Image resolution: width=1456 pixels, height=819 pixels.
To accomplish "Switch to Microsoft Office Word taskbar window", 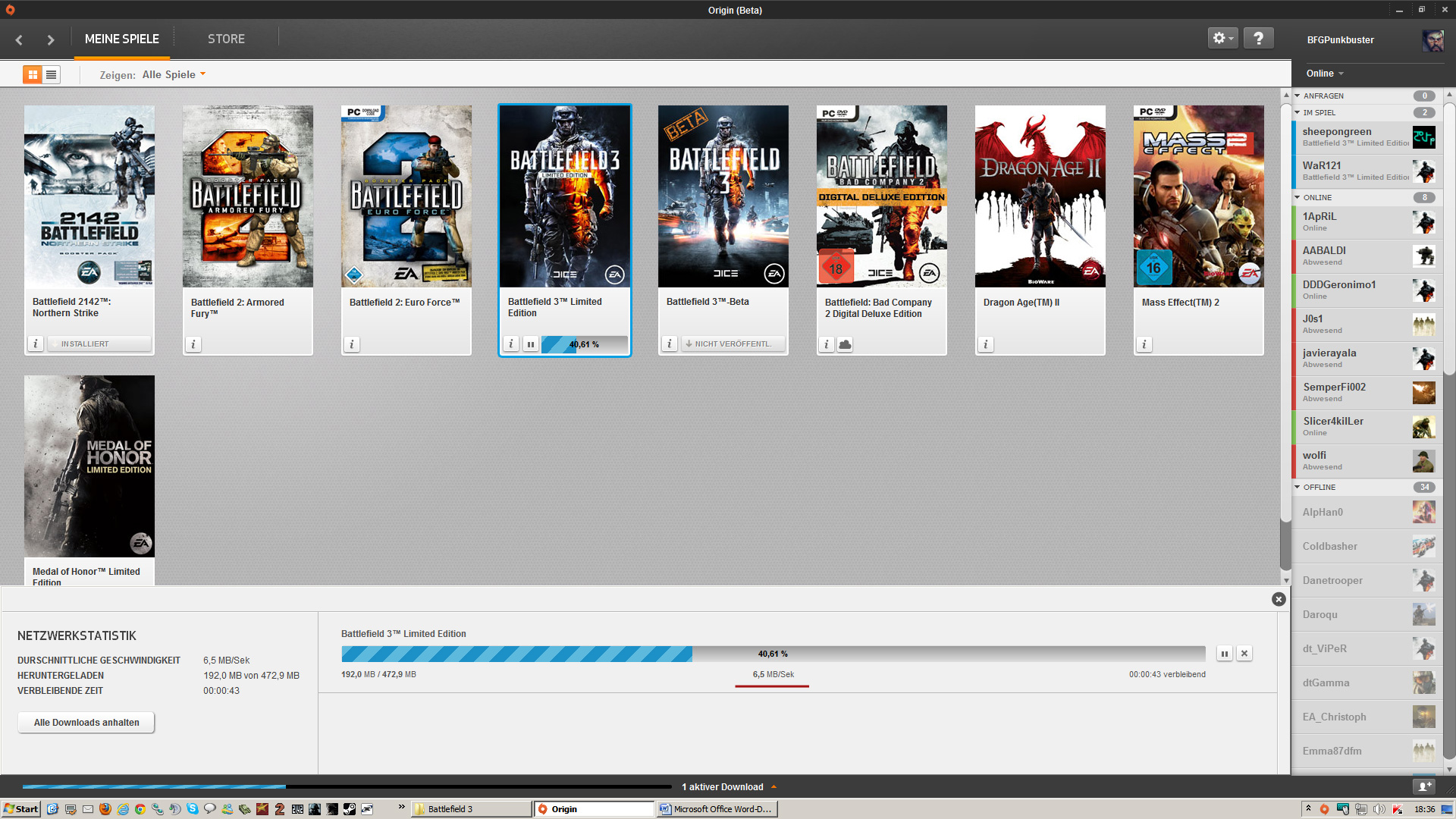I will 717,809.
